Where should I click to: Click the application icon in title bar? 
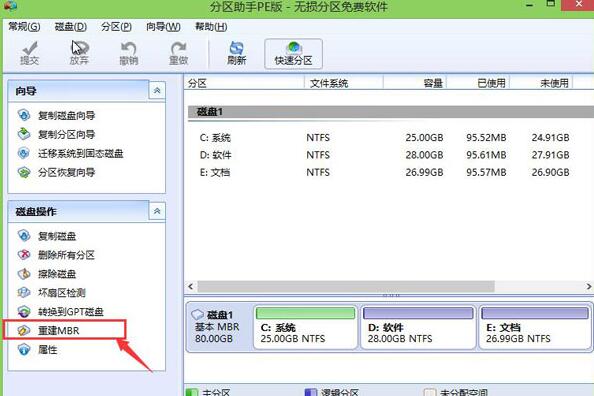pyautogui.click(x=10, y=5)
